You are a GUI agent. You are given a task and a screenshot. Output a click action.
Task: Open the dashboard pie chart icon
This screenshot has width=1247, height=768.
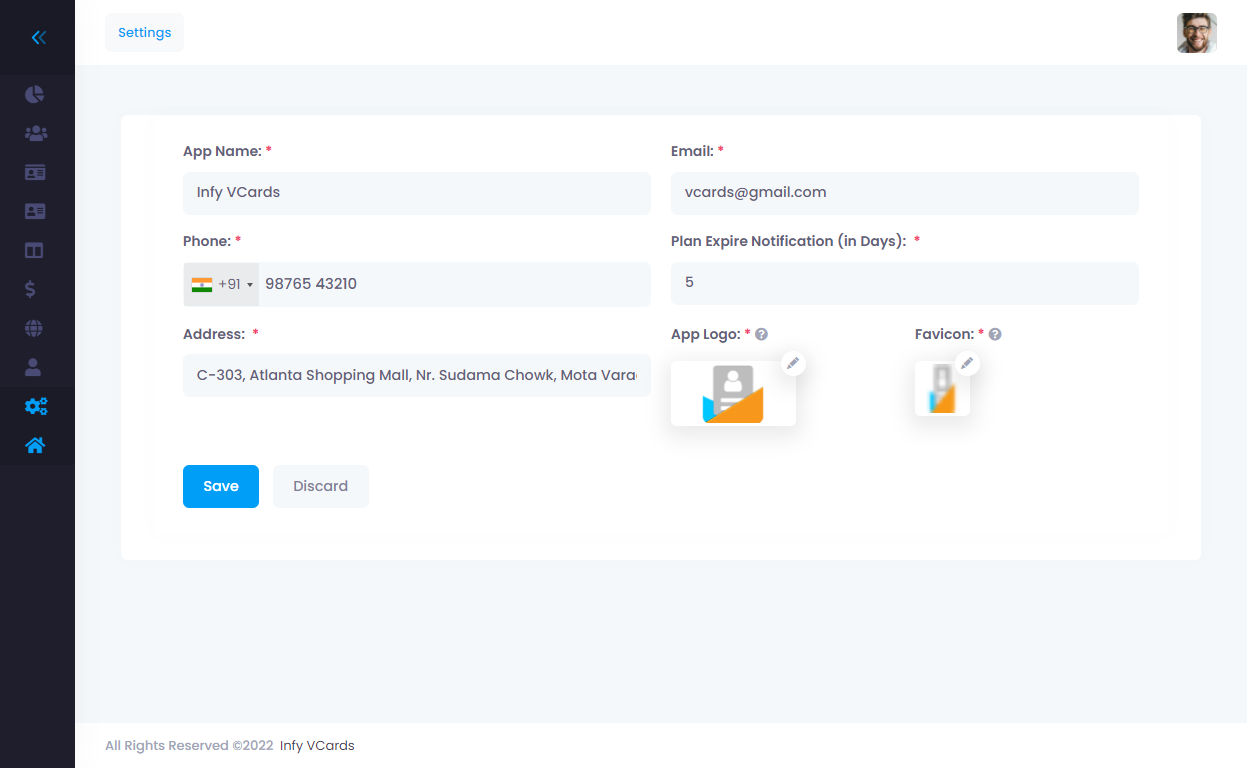coord(35,95)
